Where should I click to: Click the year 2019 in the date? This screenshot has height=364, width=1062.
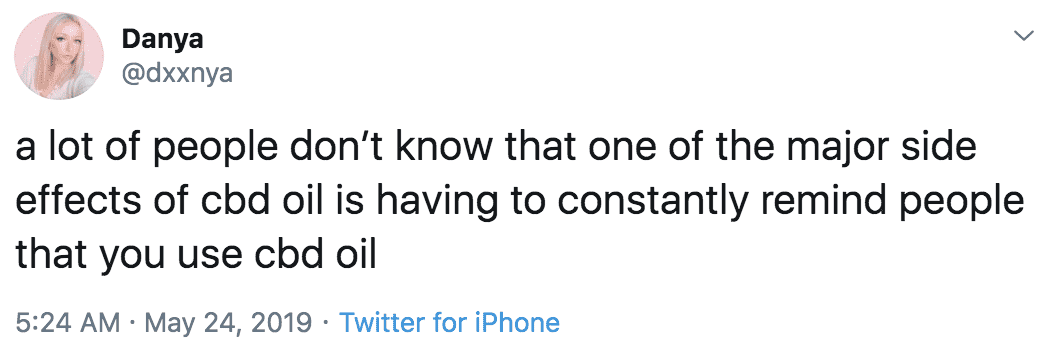coord(280,322)
